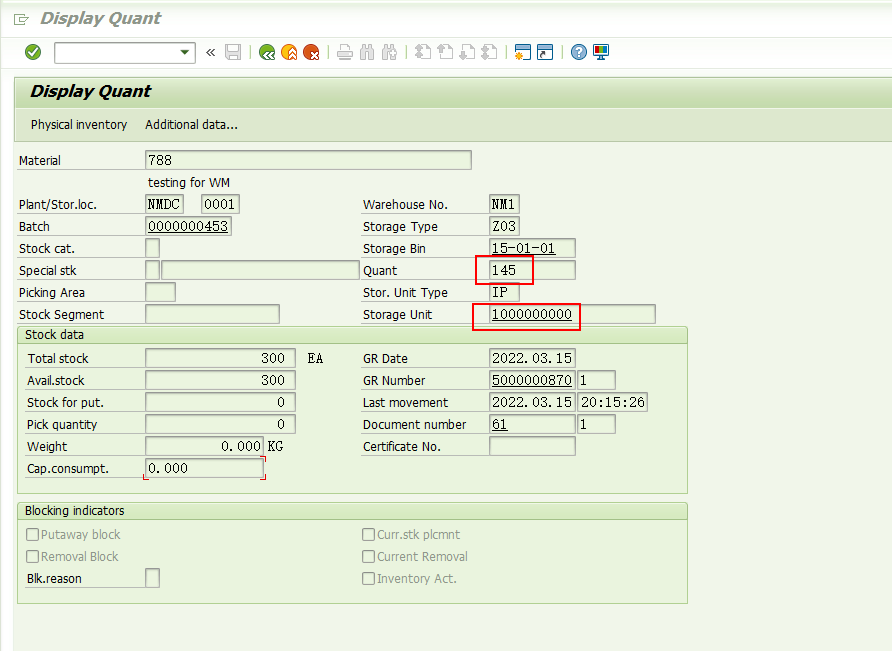Screen dimensions: 892x651
Task: Click the Stock for put. field
Action: 220,402
